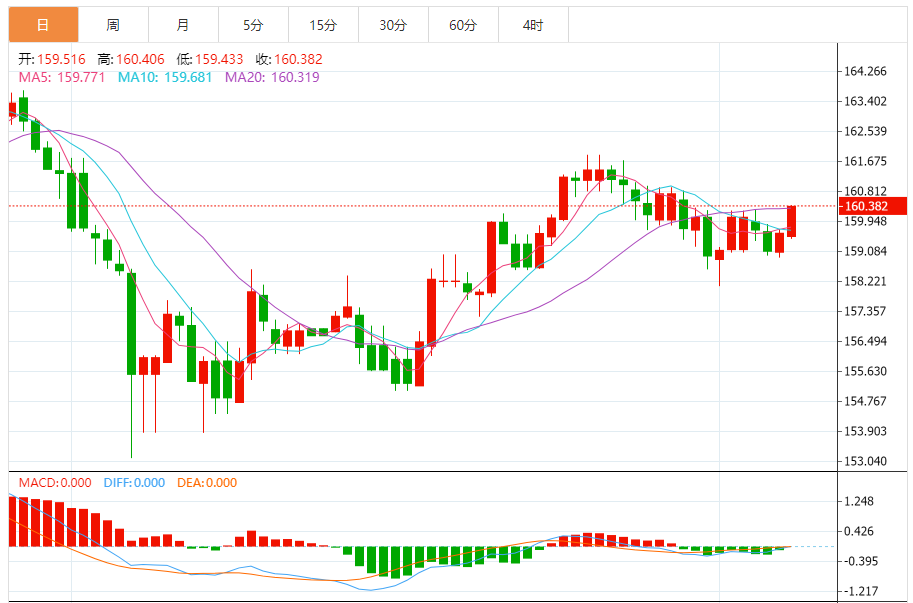Screen dimensions: 913x603
Task: Click the DEA:0.000 indicator label
Action: point(207,483)
